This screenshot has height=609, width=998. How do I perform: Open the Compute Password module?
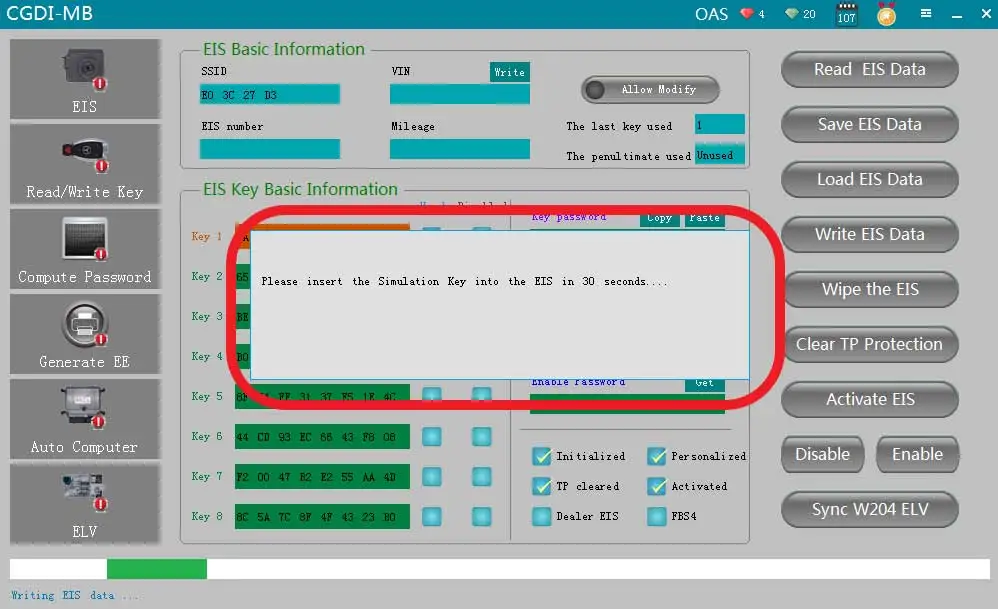[x=85, y=249]
